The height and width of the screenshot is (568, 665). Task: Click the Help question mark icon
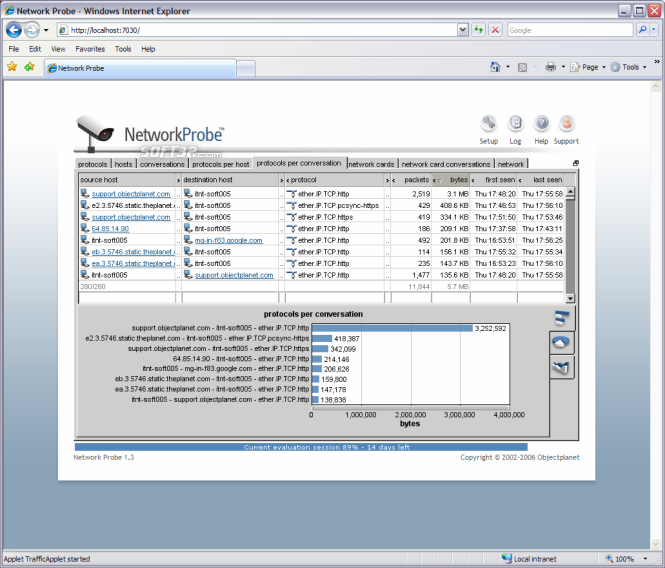(541, 124)
